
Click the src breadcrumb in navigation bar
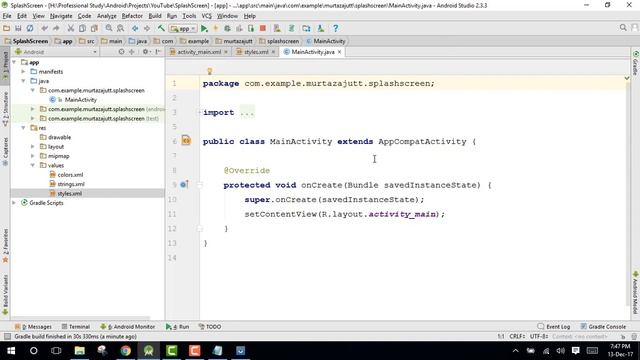(x=87, y=41)
